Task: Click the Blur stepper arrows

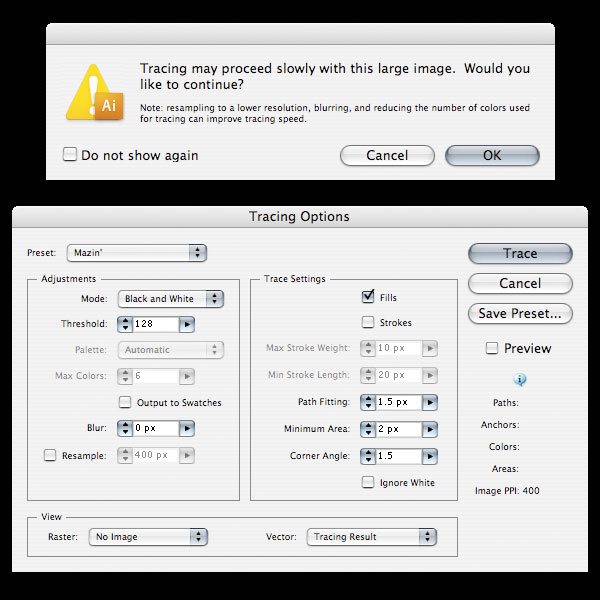Action: (x=125, y=428)
